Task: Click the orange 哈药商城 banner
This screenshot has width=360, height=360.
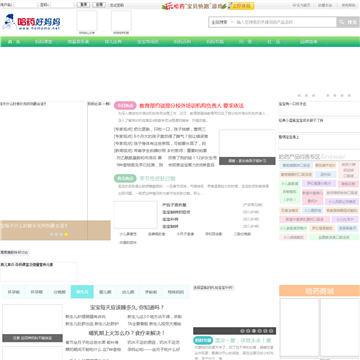Action: 319,291
